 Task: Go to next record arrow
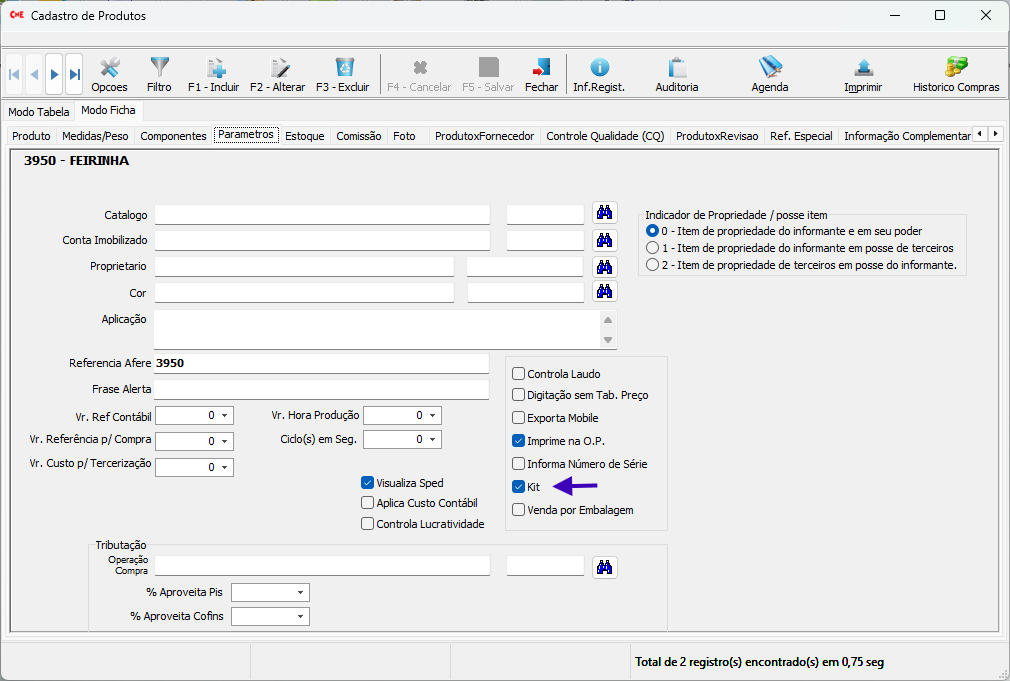54,74
